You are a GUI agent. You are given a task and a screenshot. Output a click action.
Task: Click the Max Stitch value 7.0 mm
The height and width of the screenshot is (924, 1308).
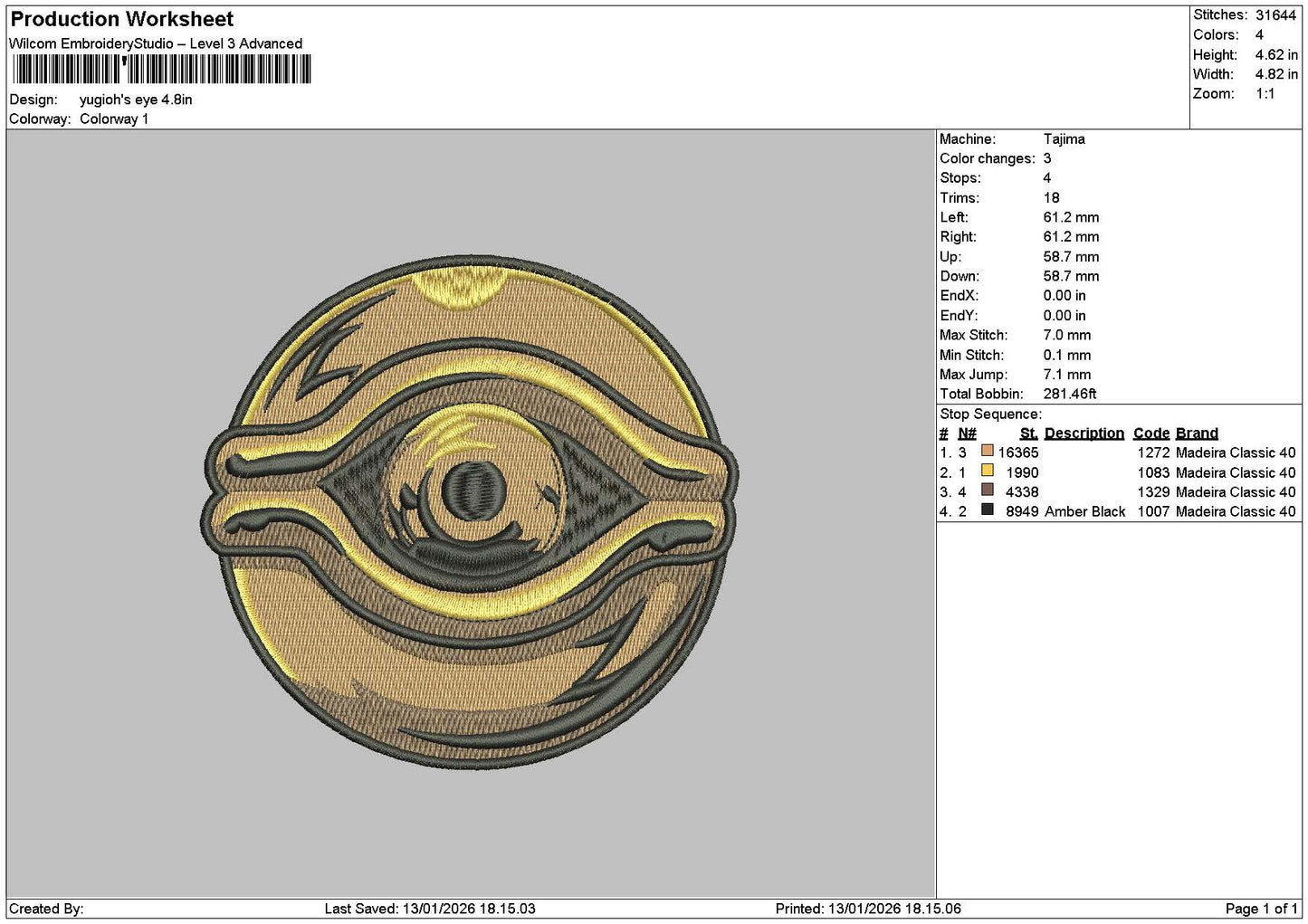tap(1067, 335)
